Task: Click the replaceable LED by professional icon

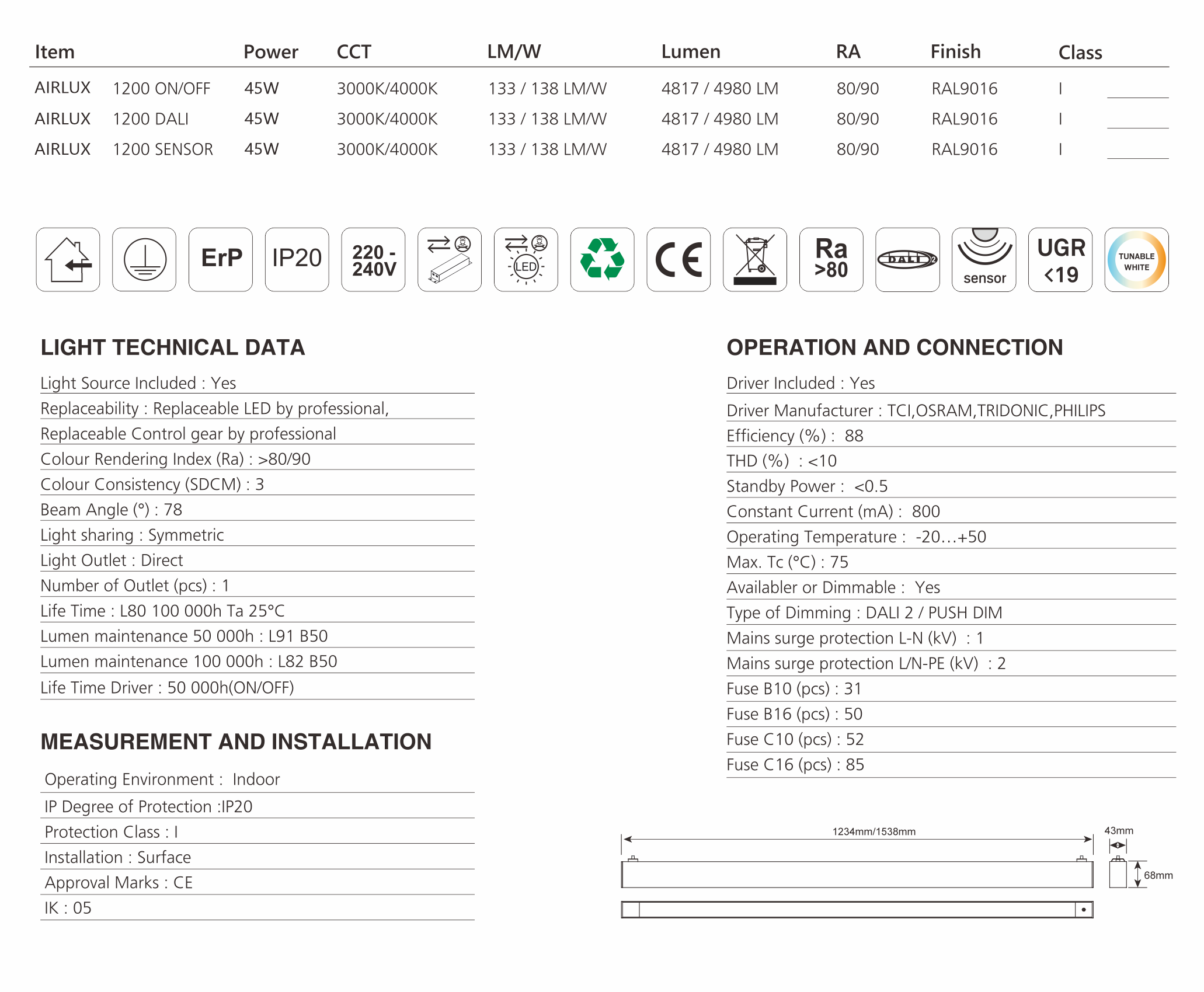Action: [x=526, y=260]
